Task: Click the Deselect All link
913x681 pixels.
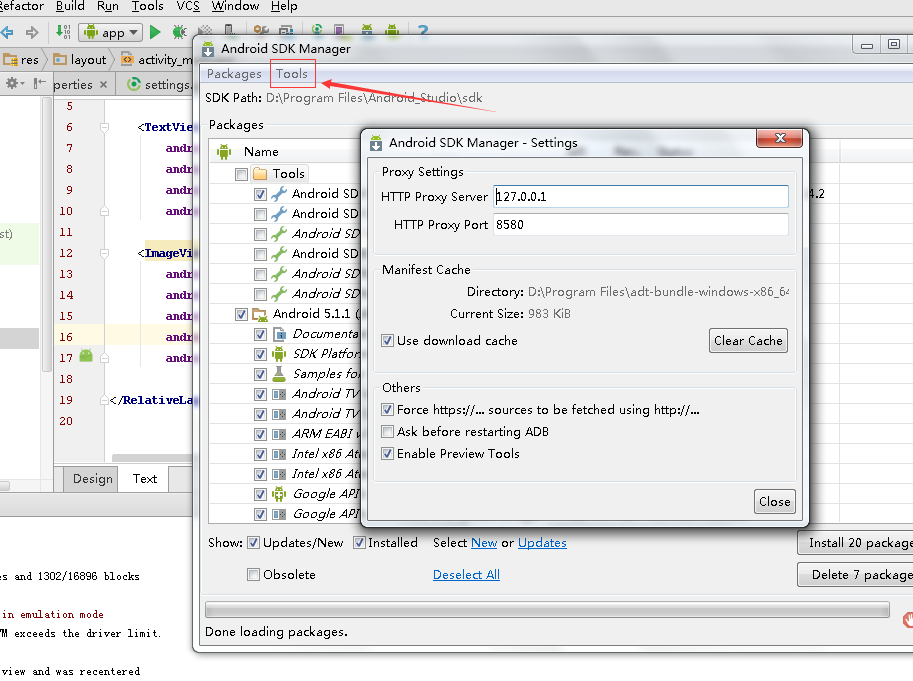Action: pos(466,575)
